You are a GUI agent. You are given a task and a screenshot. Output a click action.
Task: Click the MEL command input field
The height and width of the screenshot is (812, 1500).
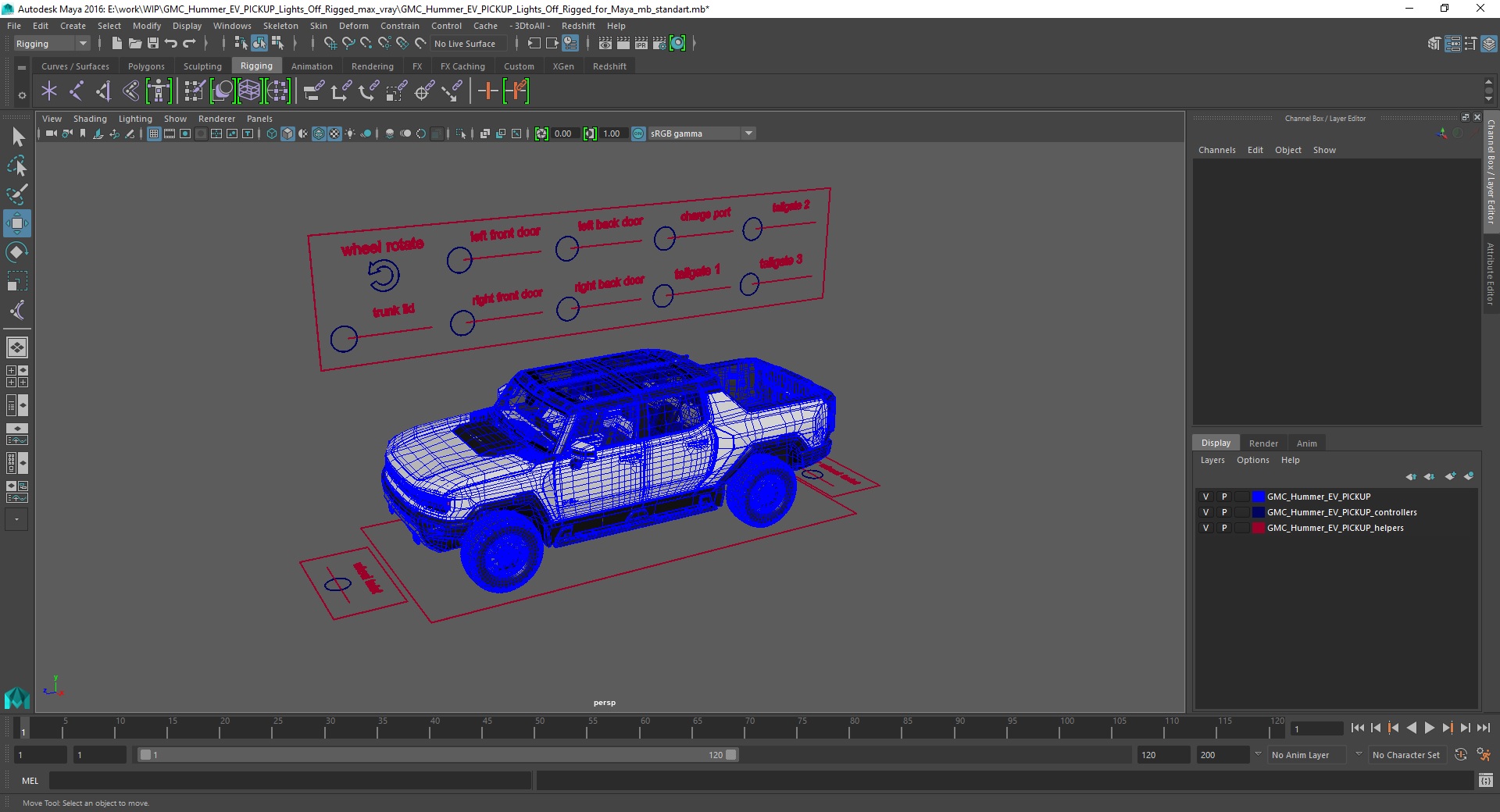[x=290, y=781]
